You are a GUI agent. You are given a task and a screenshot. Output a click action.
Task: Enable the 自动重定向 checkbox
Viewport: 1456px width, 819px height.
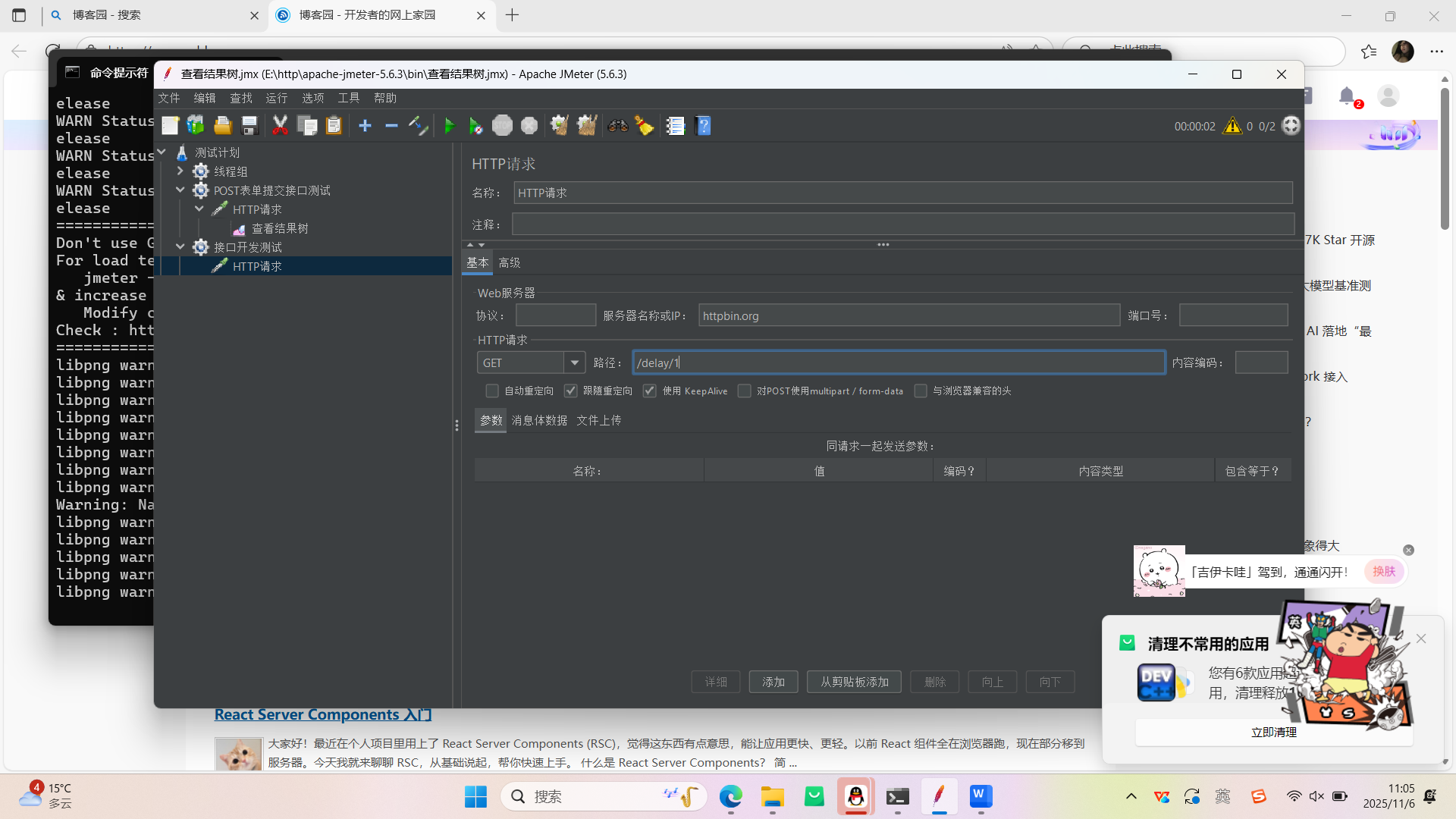click(492, 391)
